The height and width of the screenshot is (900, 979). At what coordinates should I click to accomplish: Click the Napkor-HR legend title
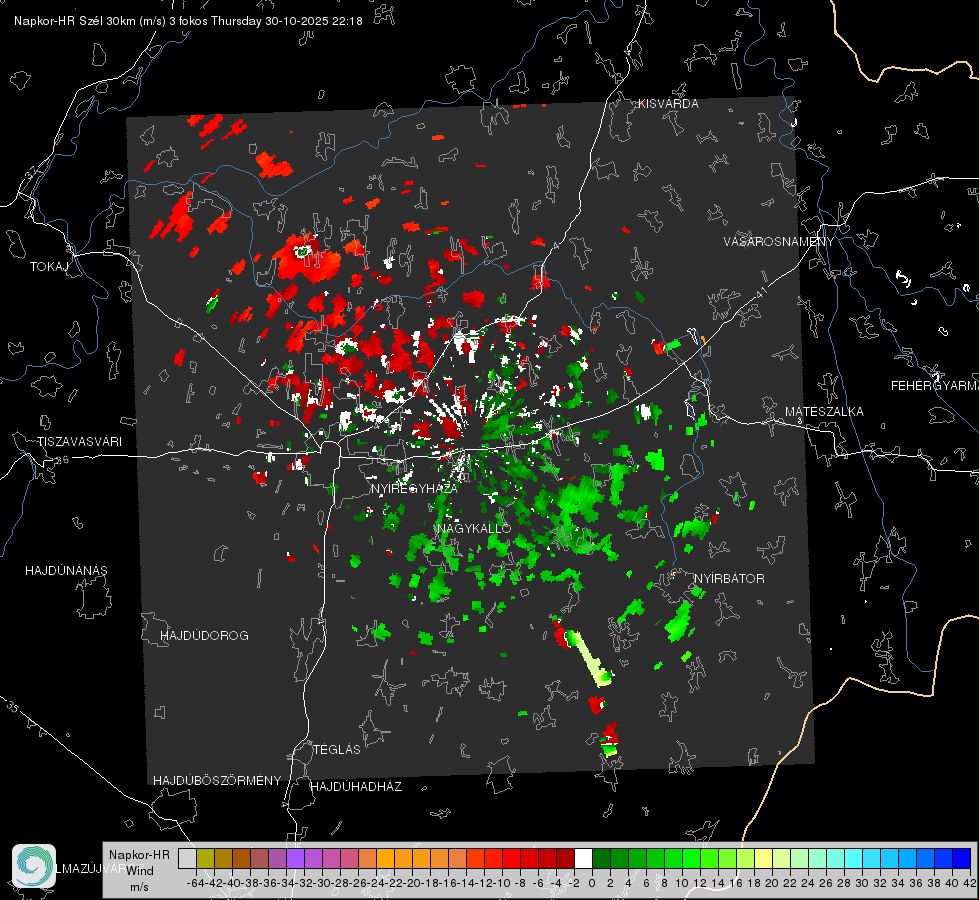click(139, 855)
